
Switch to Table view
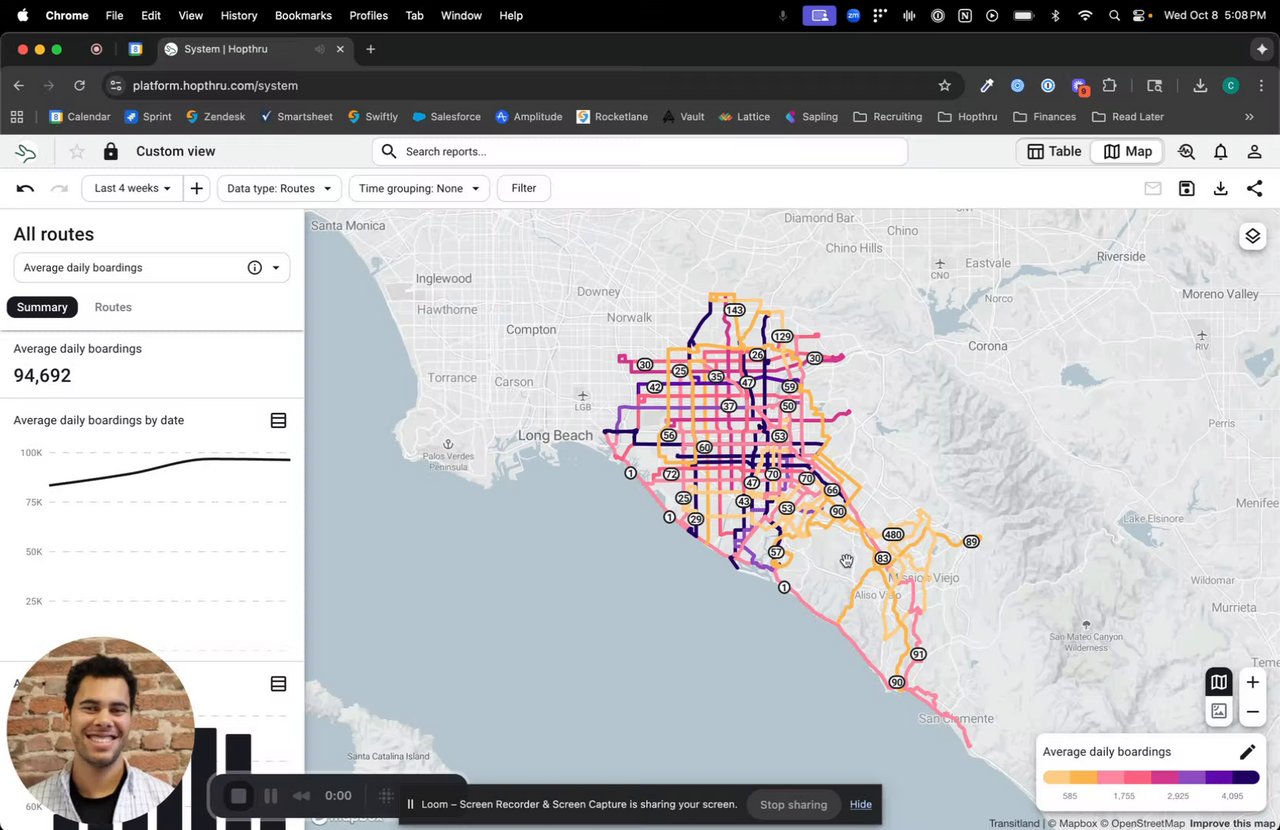click(x=1054, y=152)
